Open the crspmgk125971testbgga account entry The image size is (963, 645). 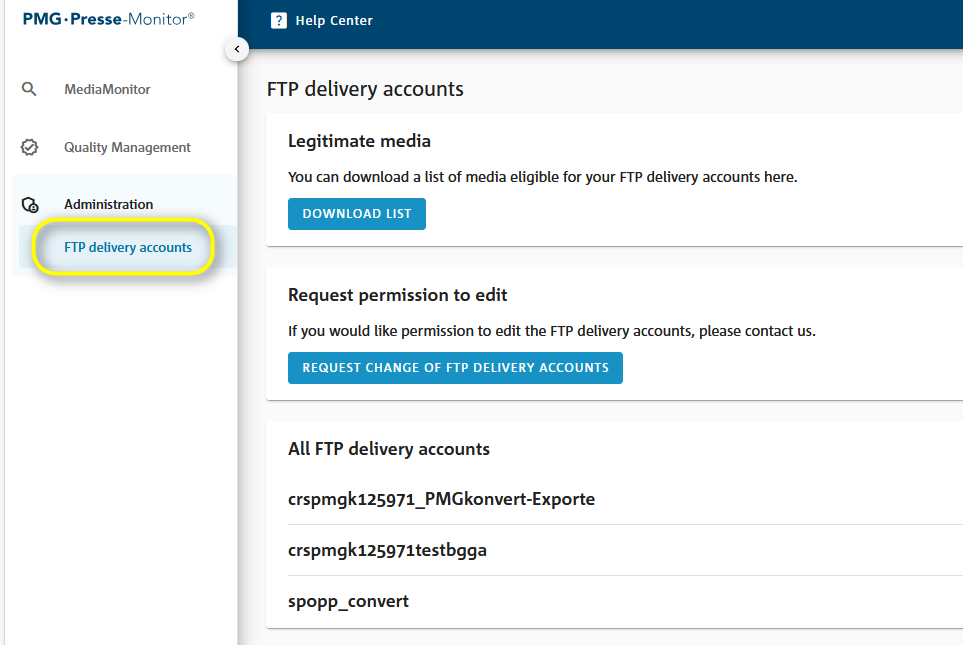[387, 550]
